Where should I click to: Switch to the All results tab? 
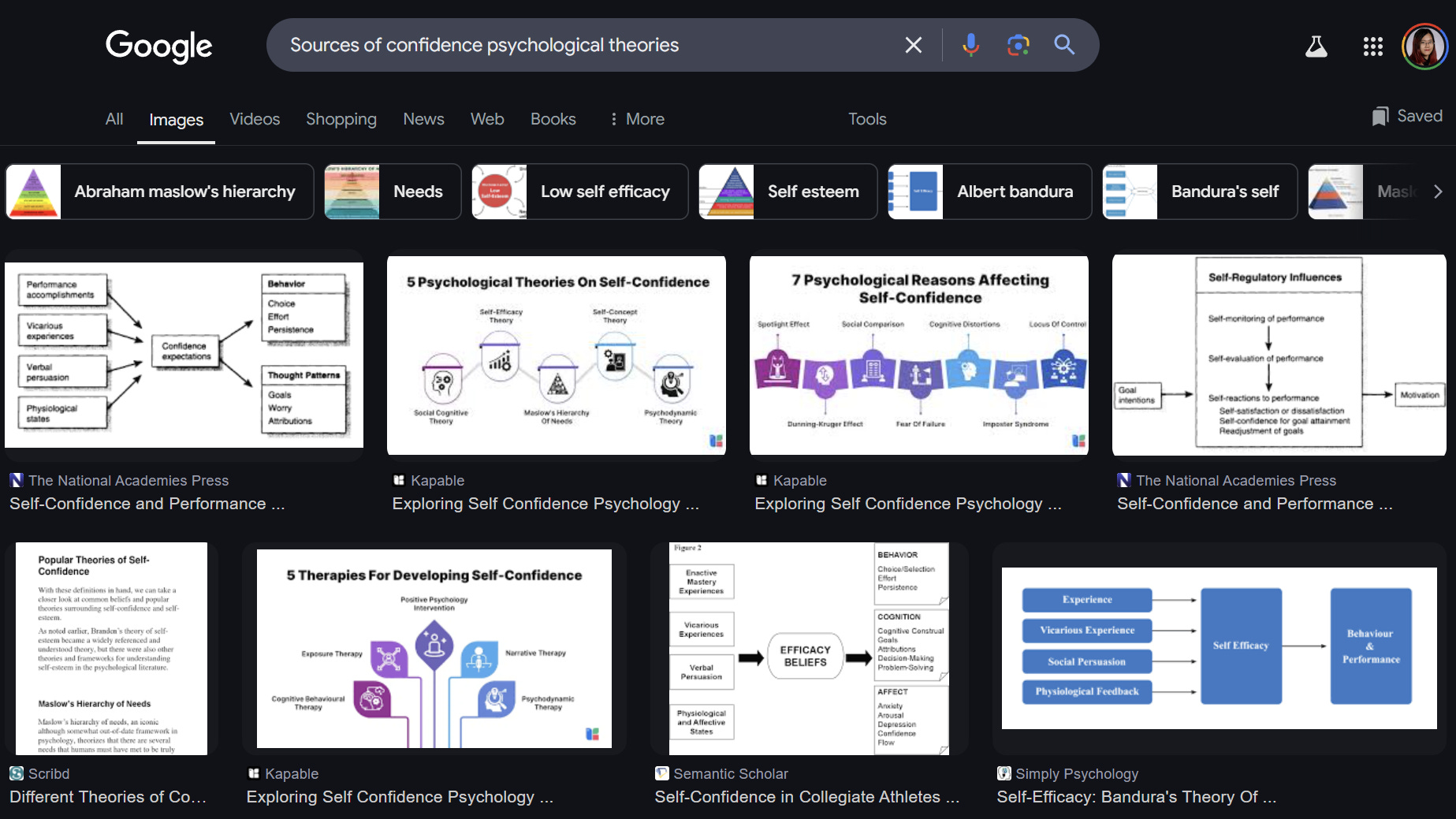[114, 119]
